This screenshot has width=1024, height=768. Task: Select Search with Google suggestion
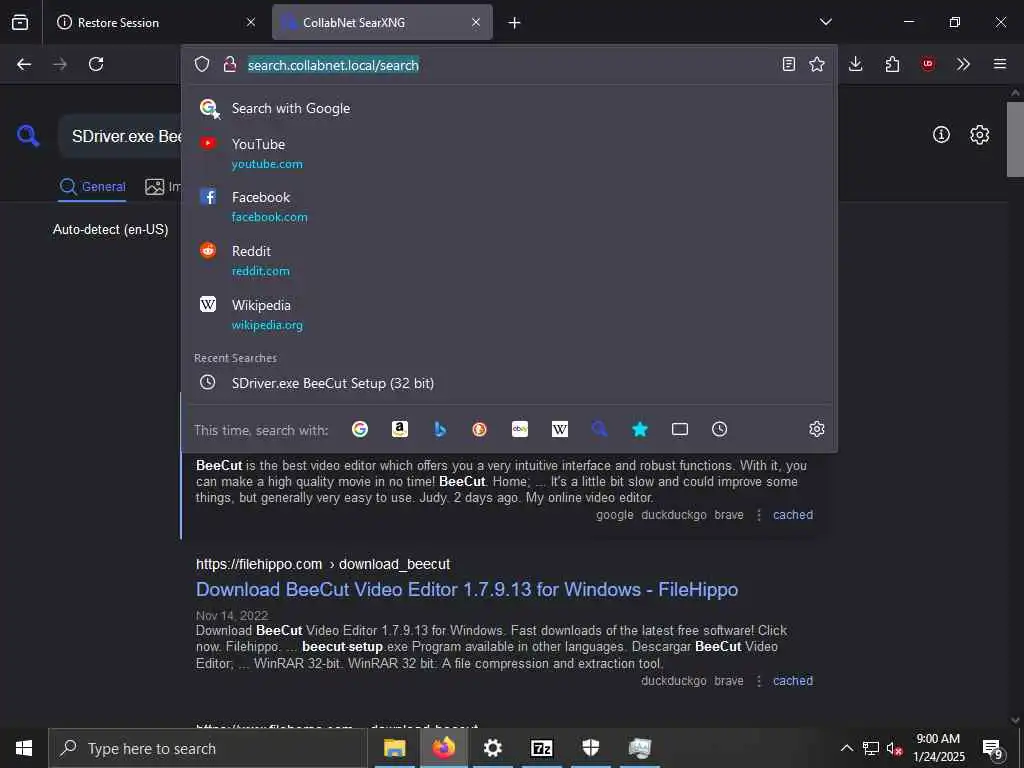point(509,108)
